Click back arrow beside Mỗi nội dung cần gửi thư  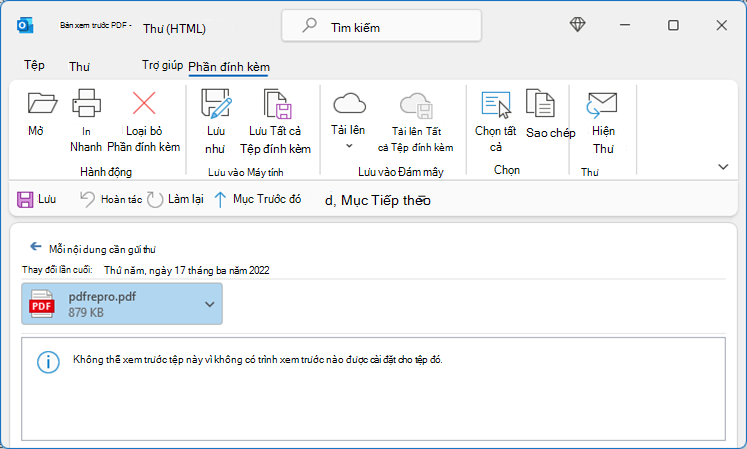coord(36,246)
